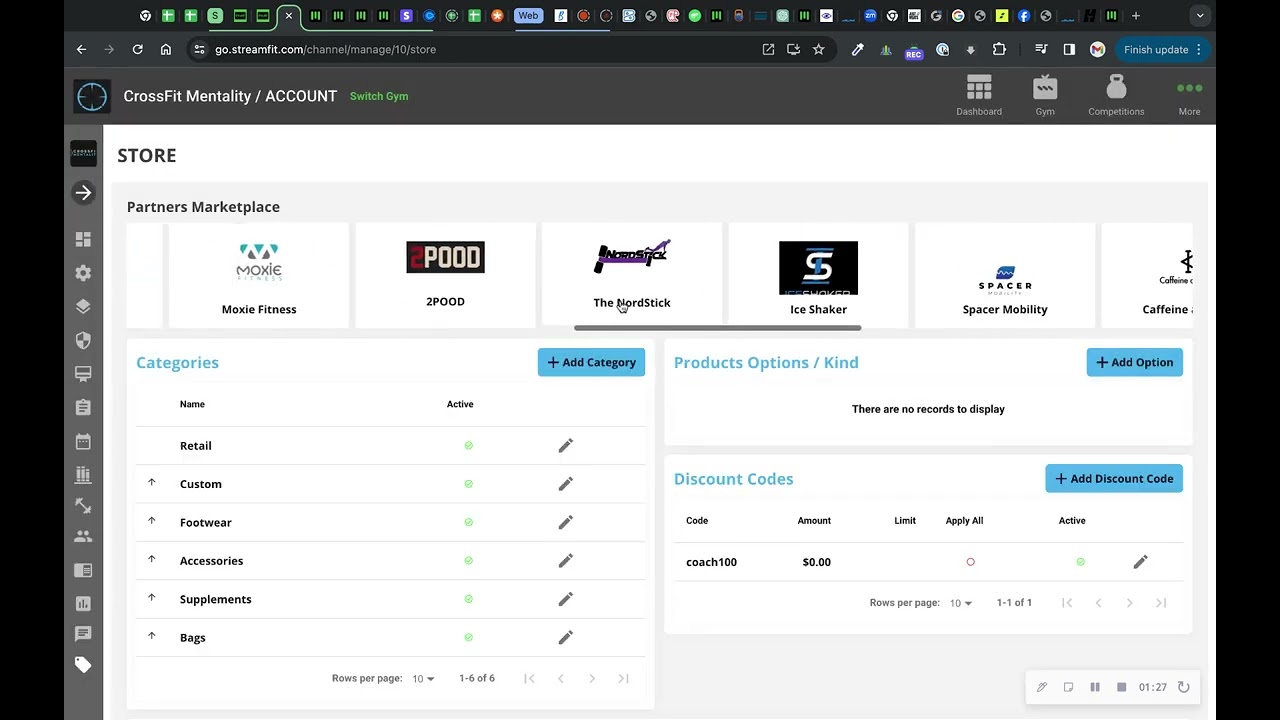Move the Custom category up arrow
Viewport: 1280px width, 720px height.
pyautogui.click(x=152, y=483)
